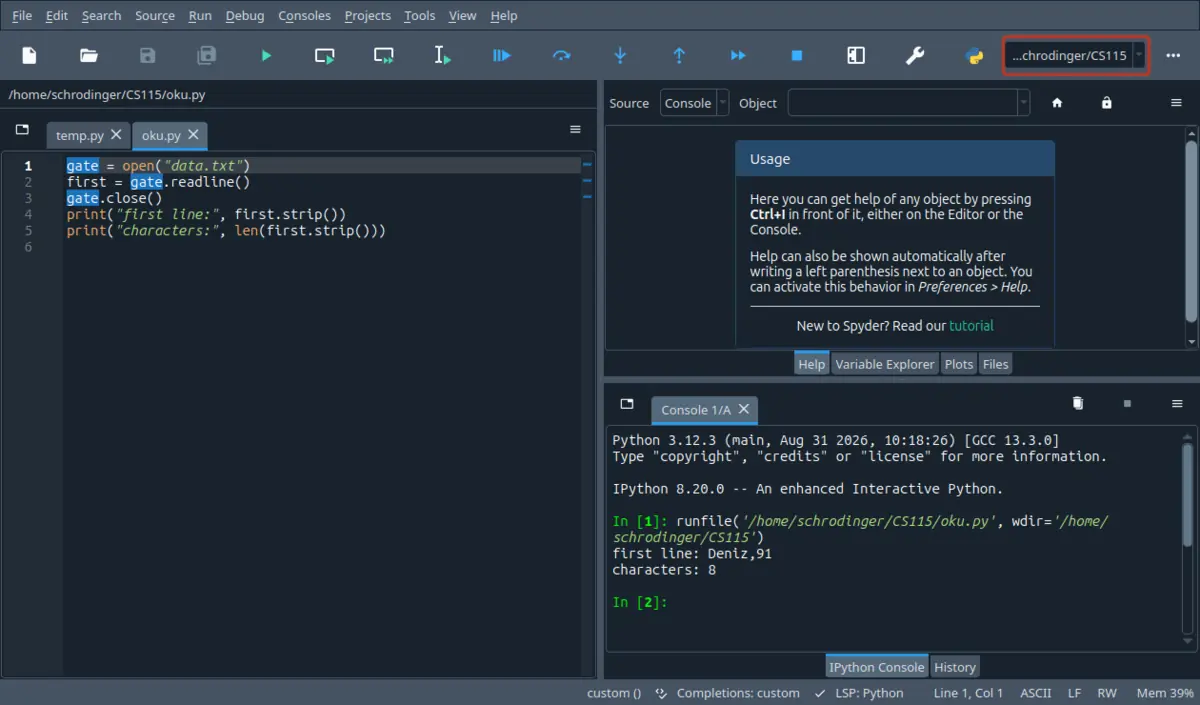Go to Help pane home page
The width and height of the screenshot is (1200, 705).
pos(1057,103)
